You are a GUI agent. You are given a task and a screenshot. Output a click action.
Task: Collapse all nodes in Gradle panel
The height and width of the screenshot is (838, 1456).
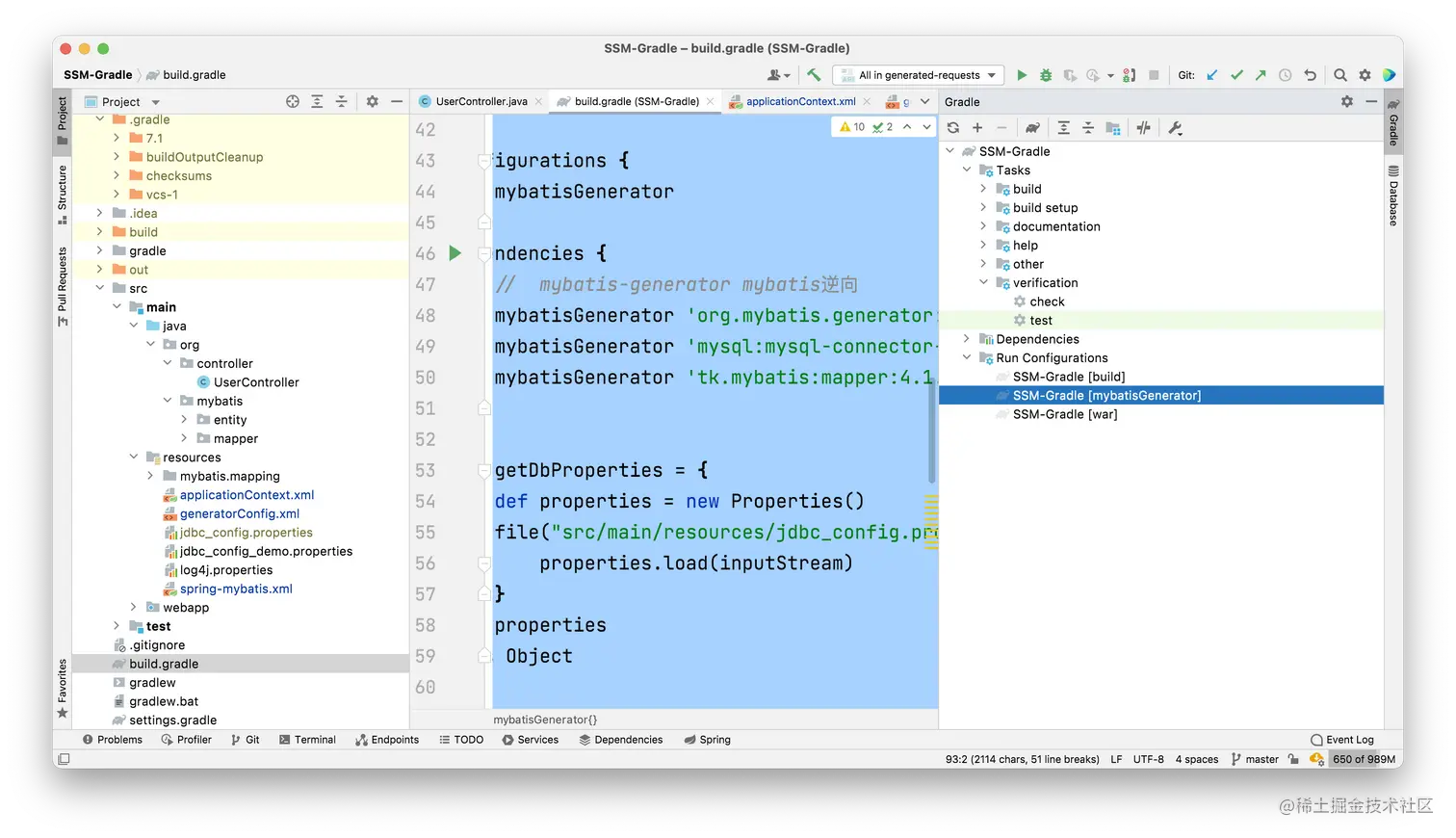[1088, 128]
